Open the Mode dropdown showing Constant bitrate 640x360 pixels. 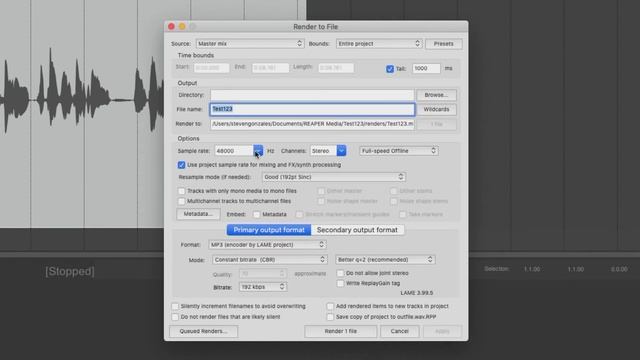[x=270, y=260]
